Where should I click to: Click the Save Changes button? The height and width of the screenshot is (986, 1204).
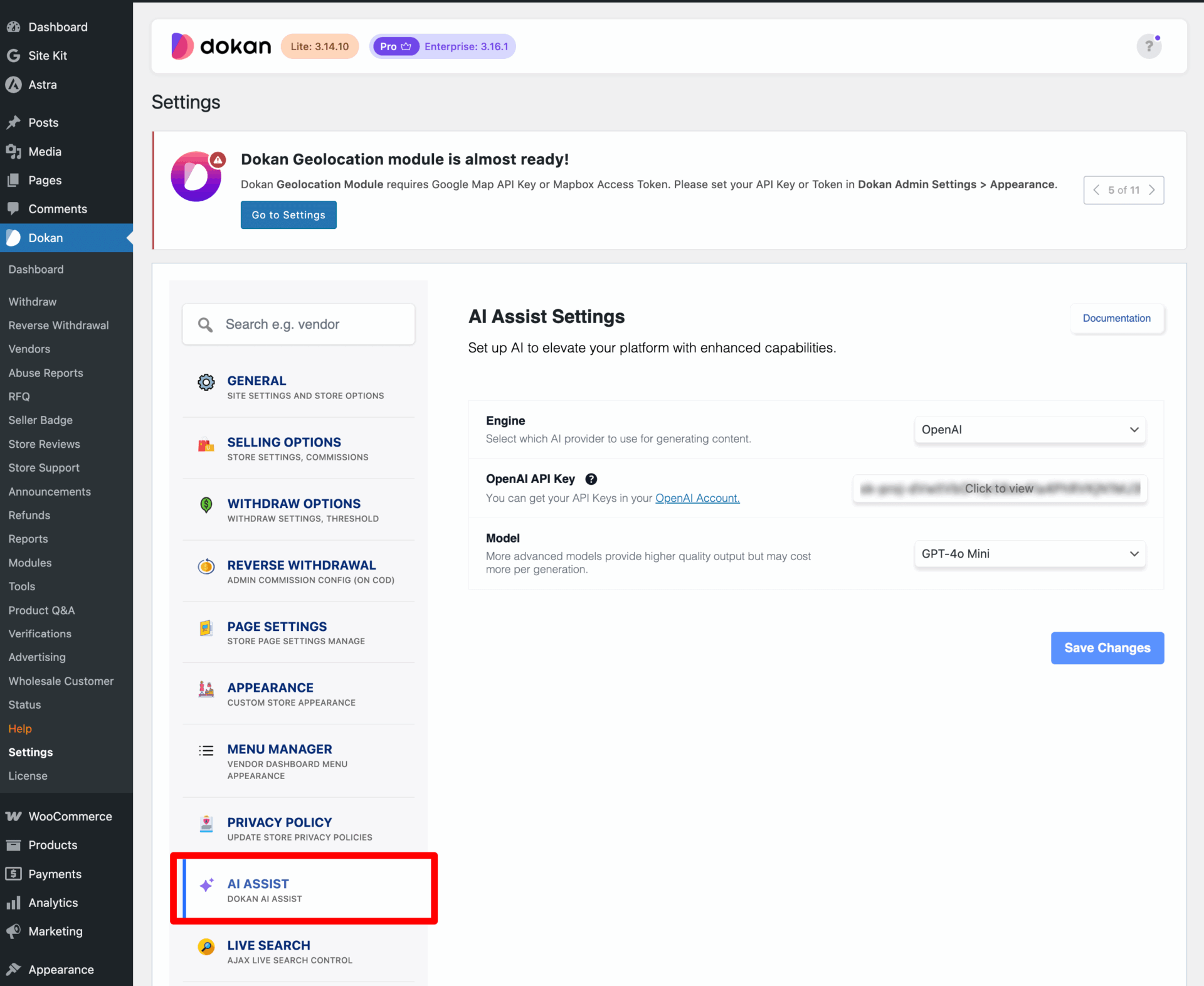pyautogui.click(x=1107, y=648)
